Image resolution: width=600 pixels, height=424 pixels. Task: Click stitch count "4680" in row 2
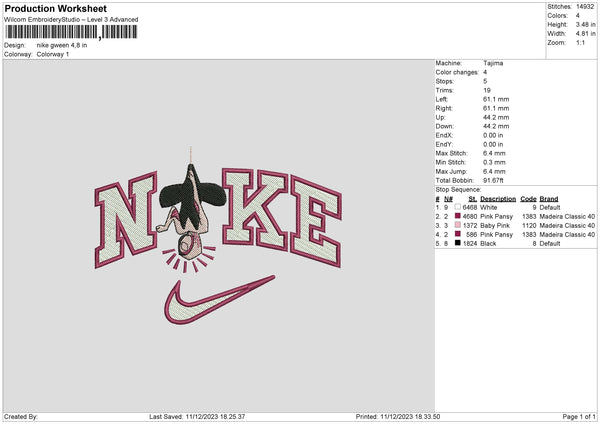(470, 216)
